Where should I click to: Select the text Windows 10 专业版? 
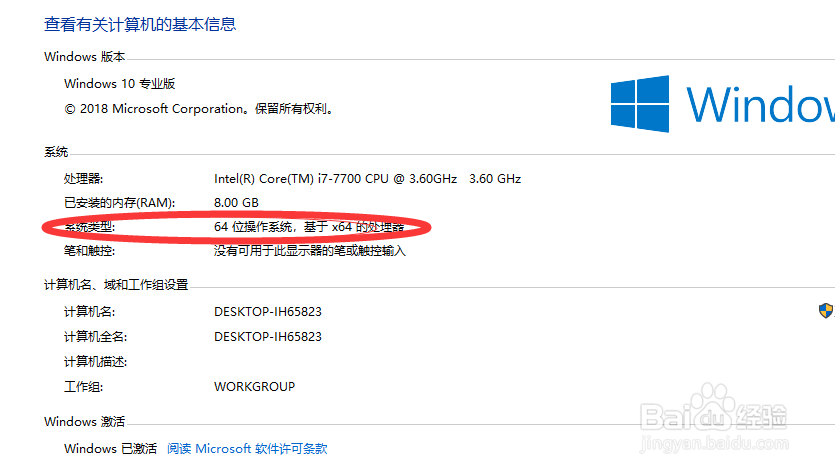119,84
